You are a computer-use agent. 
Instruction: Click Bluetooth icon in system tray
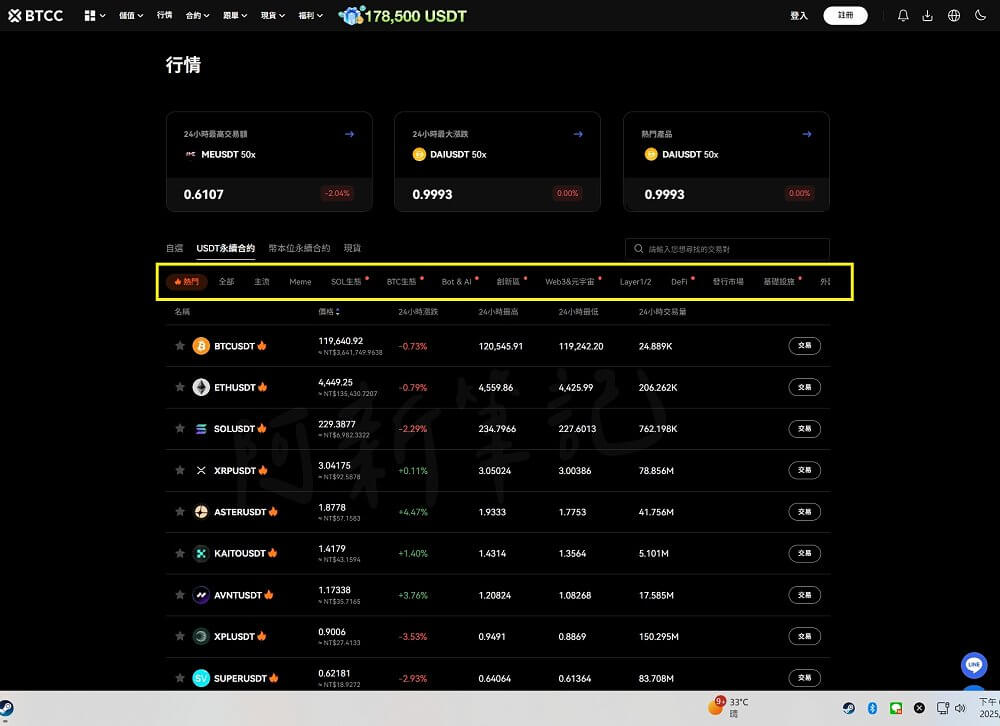point(872,708)
